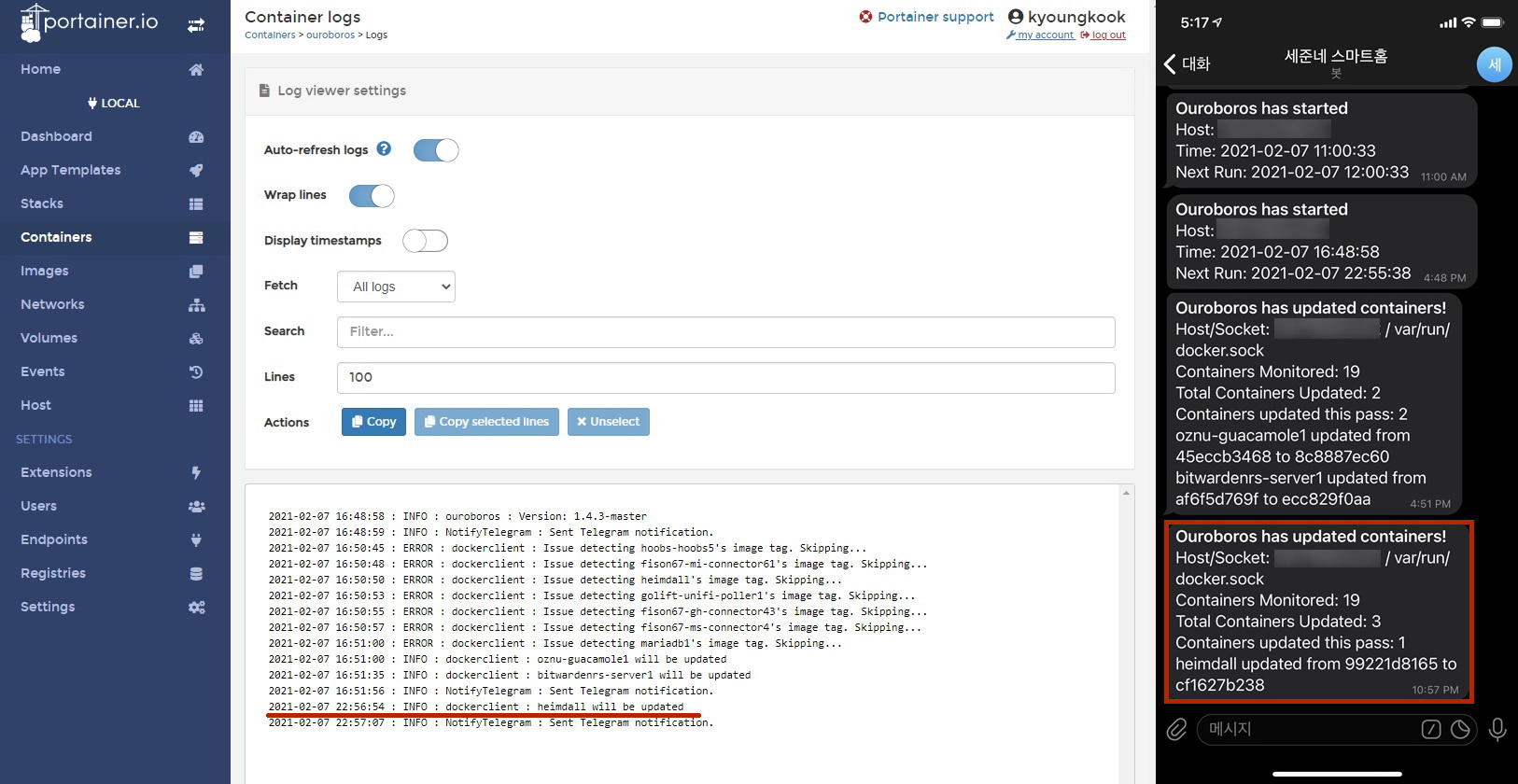Click the Auto-refresh logs help icon
Screen dimensions: 1518x784
click(384, 148)
